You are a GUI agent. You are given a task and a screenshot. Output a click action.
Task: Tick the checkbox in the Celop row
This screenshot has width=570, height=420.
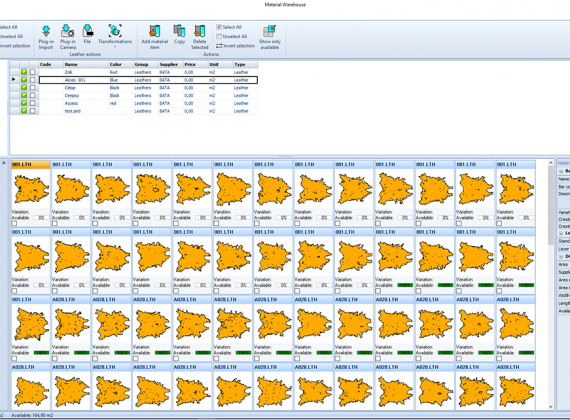click(32, 88)
